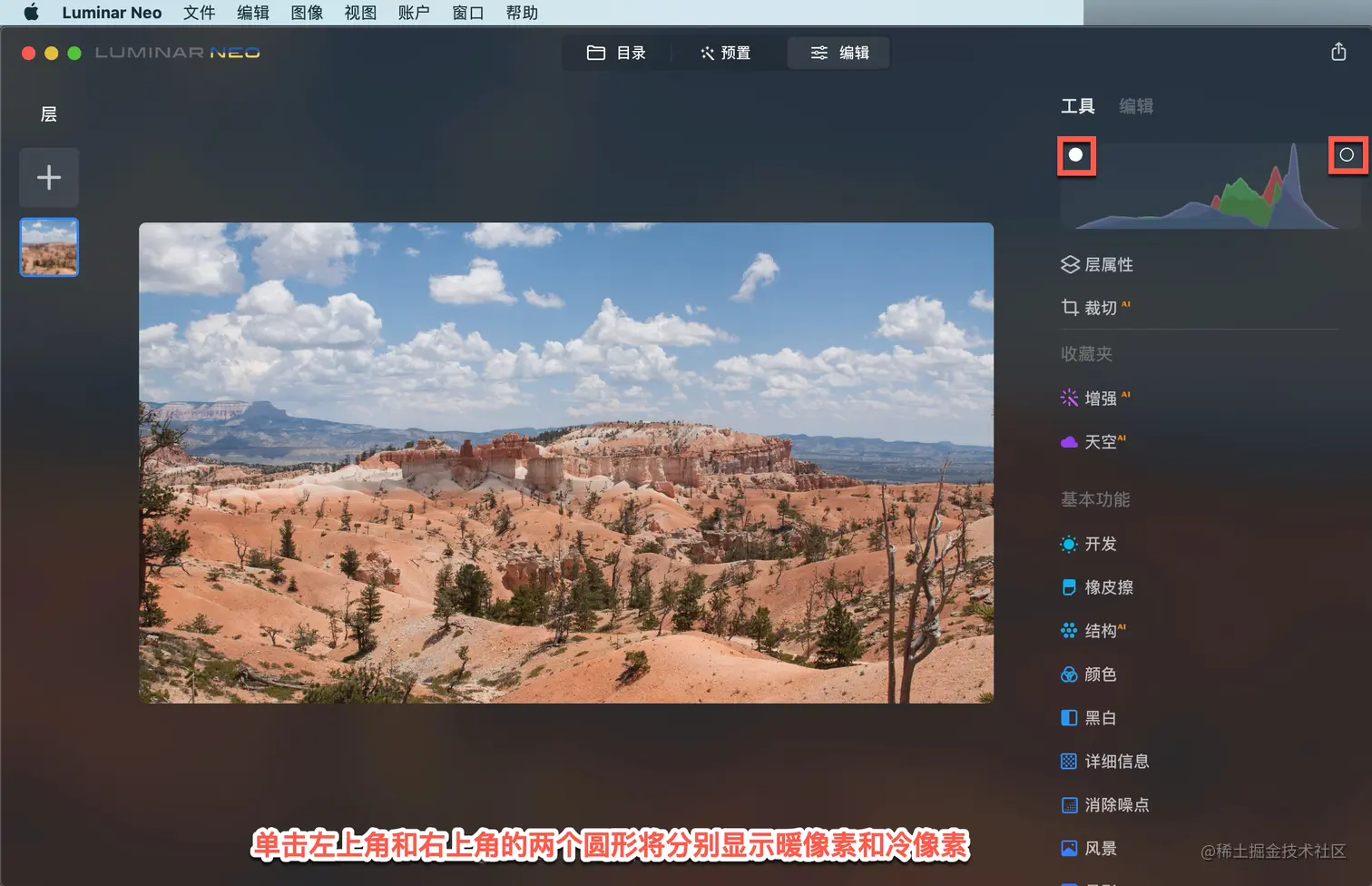This screenshot has height=886, width=1372.
Task: Open the 窗口 menu
Action: coord(468,13)
